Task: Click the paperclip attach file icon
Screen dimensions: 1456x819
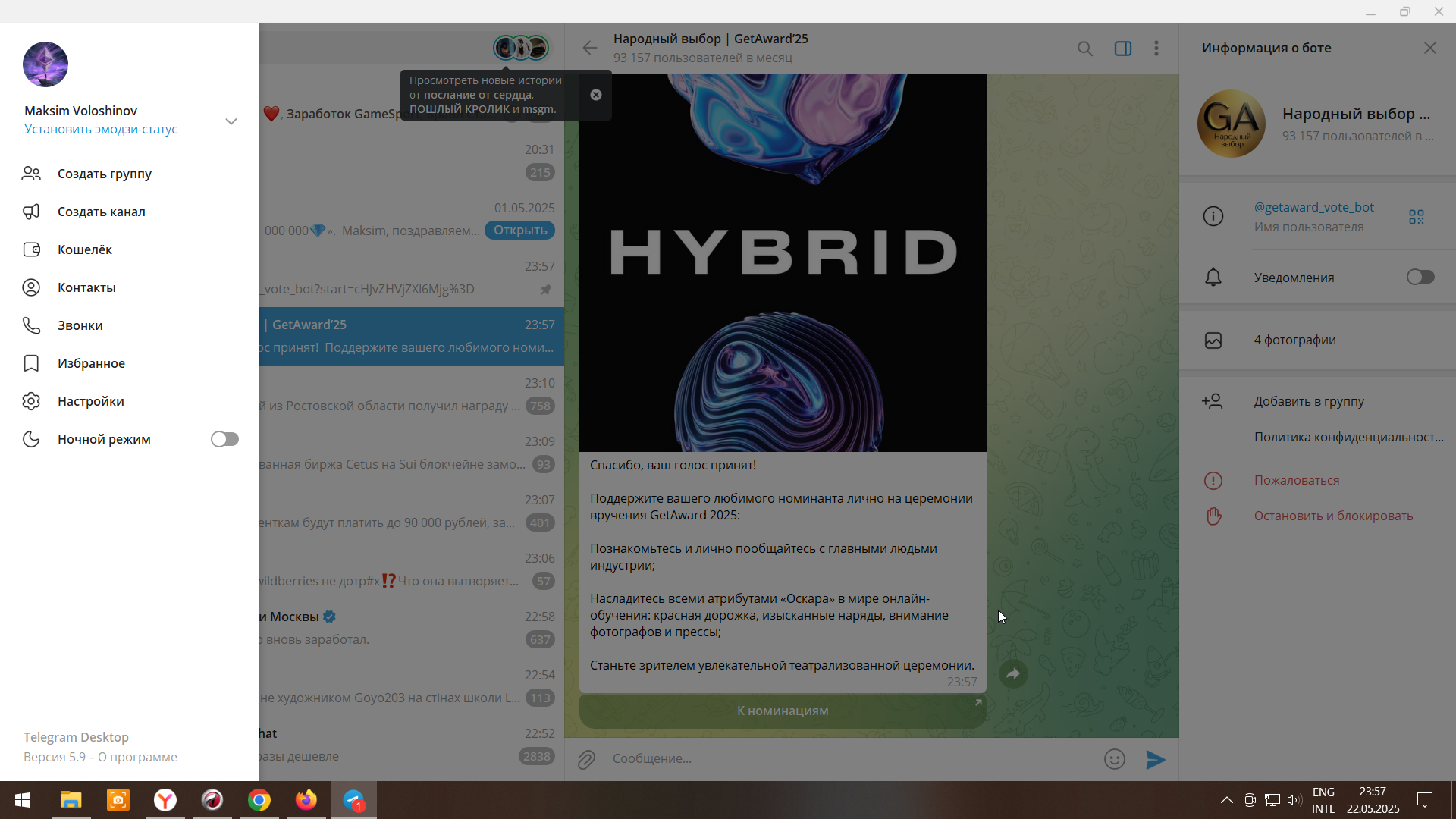Action: coord(586,759)
